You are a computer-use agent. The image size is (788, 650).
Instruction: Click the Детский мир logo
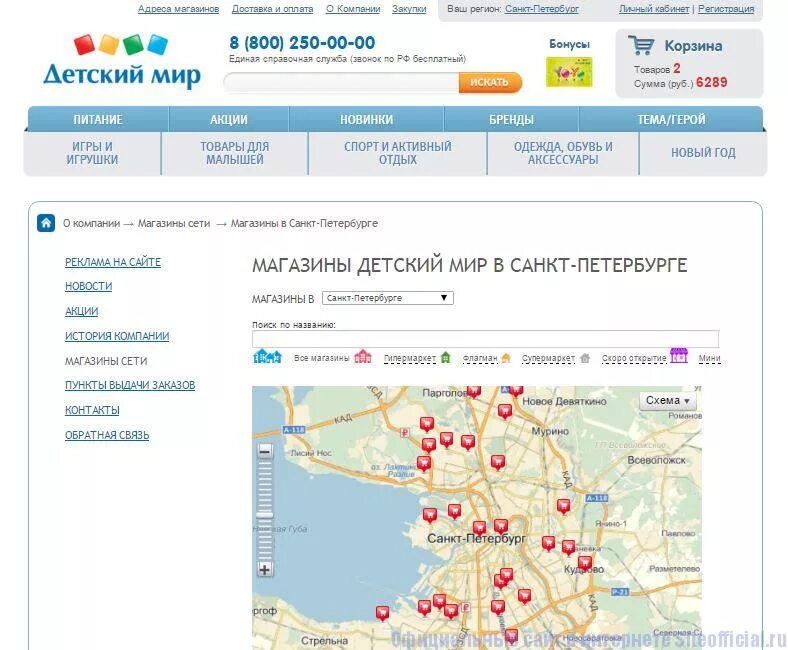click(x=122, y=61)
